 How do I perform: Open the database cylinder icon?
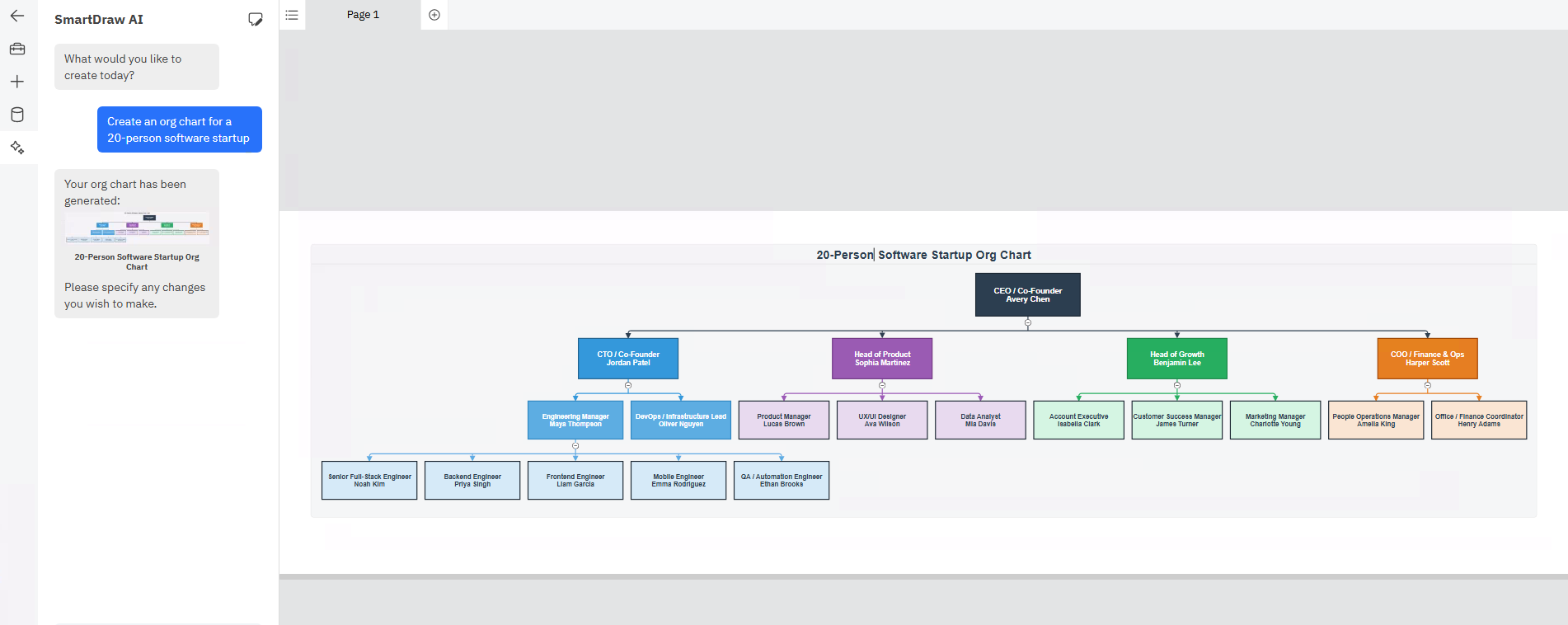pyautogui.click(x=17, y=115)
